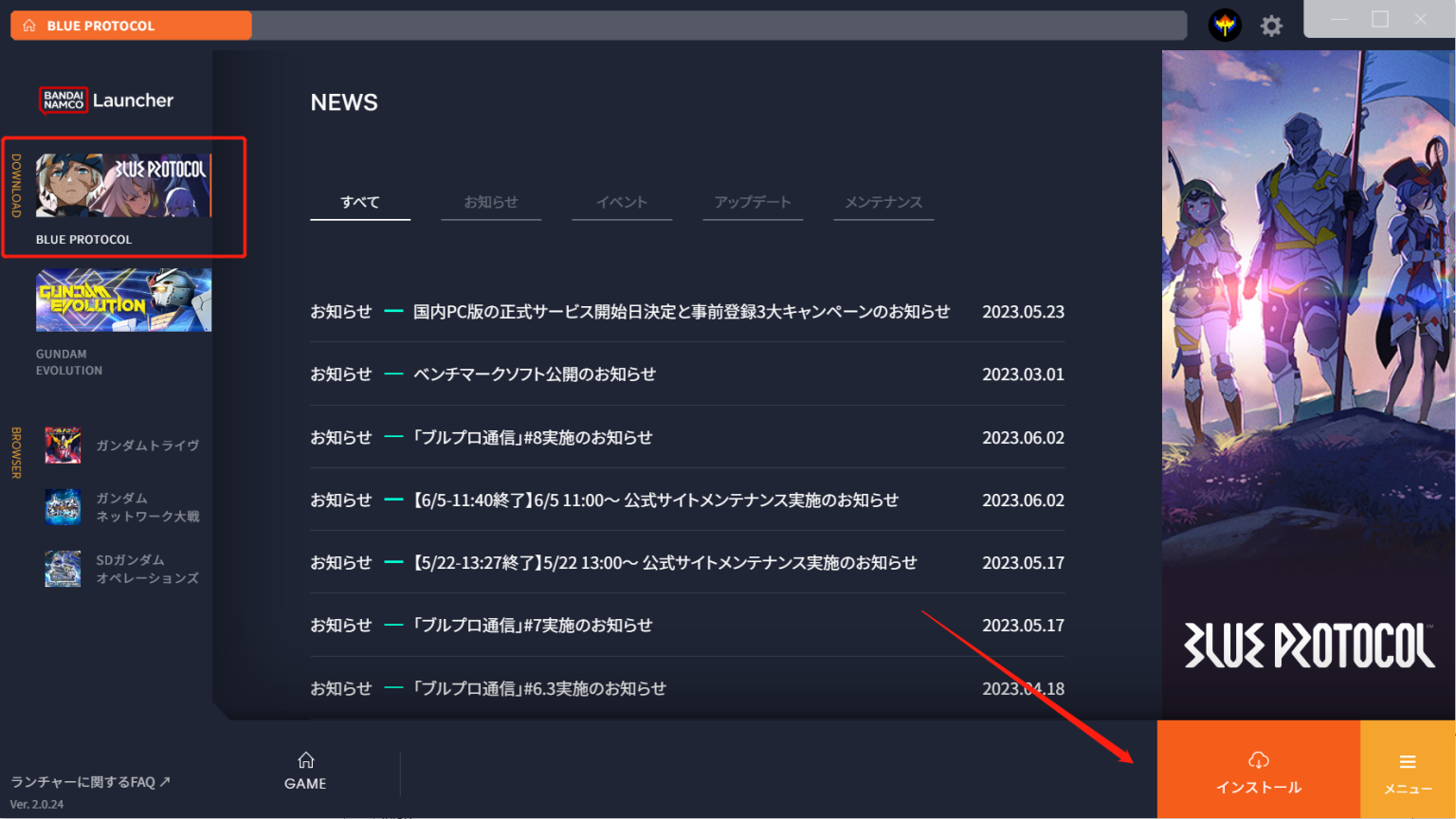Image resolution: width=1456 pixels, height=819 pixels.
Task: Switch to the メンテナンス news tab
Action: [883, 203]
